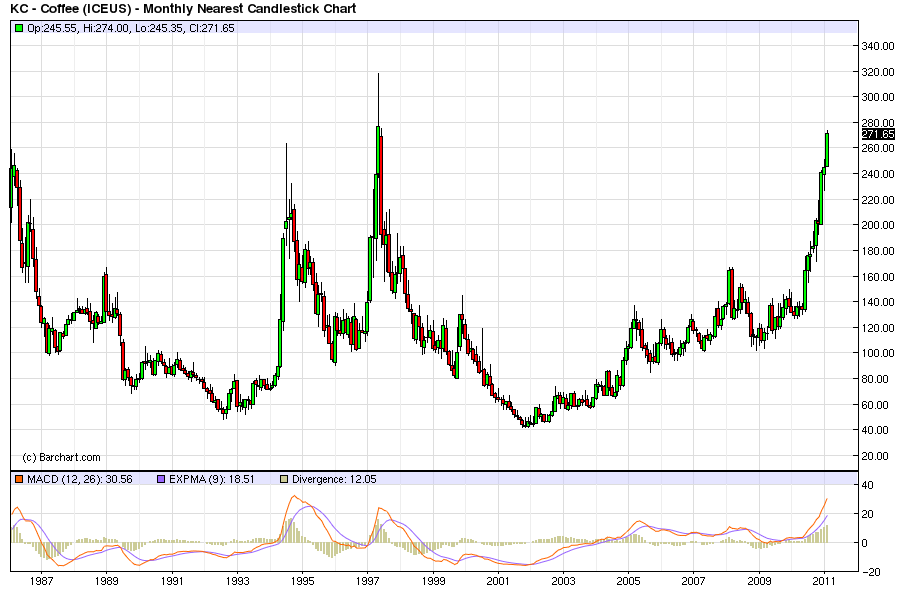
Task: Click the 1995 year axis label
Action: 302,581
